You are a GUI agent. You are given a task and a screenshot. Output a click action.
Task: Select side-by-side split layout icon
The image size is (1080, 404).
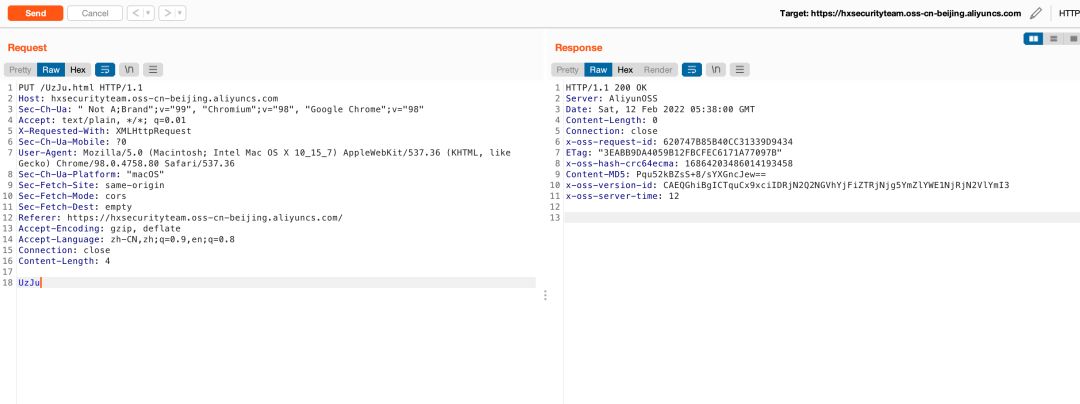click(x=1033, y=38)
